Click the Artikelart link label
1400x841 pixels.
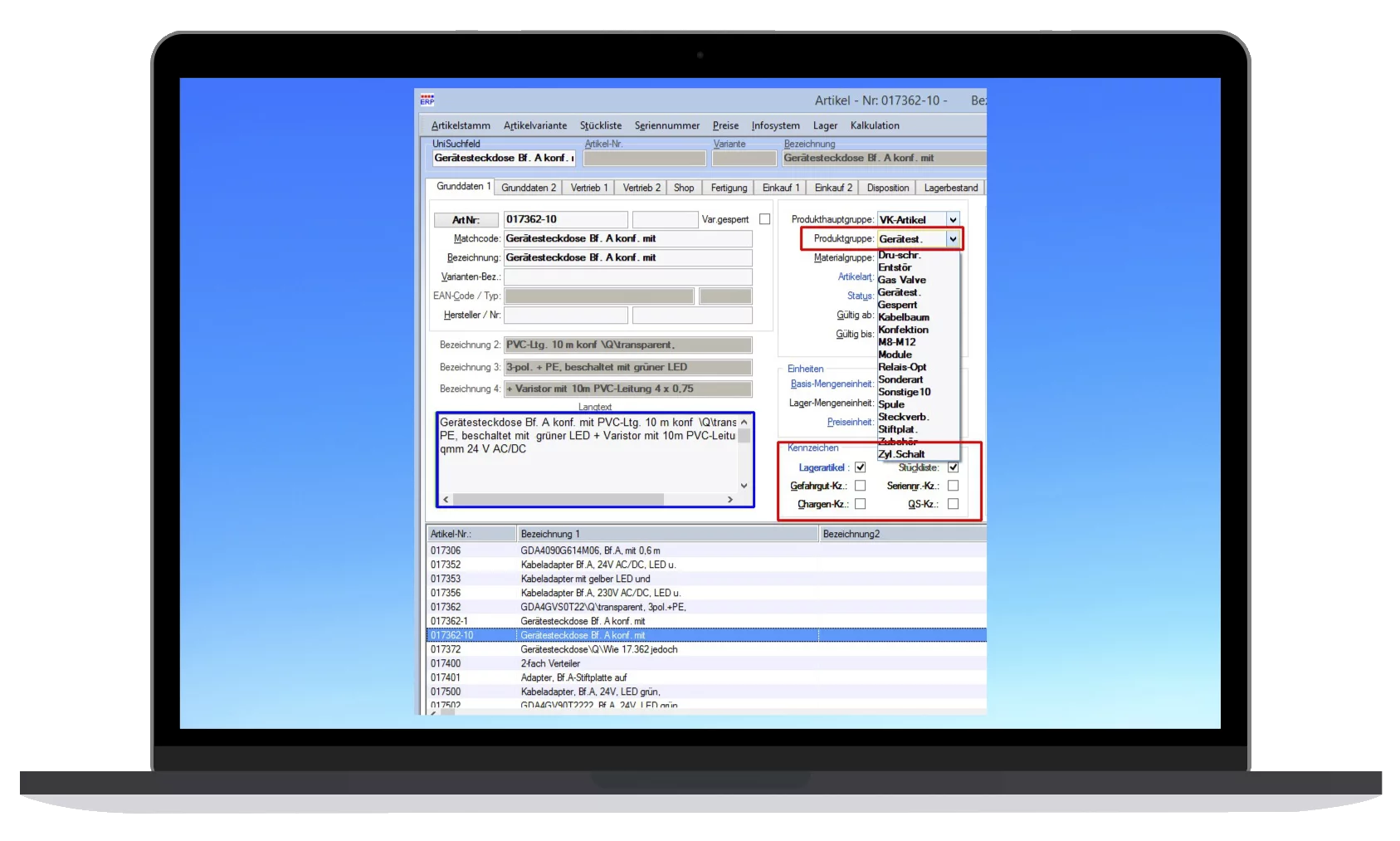[855, 276]
